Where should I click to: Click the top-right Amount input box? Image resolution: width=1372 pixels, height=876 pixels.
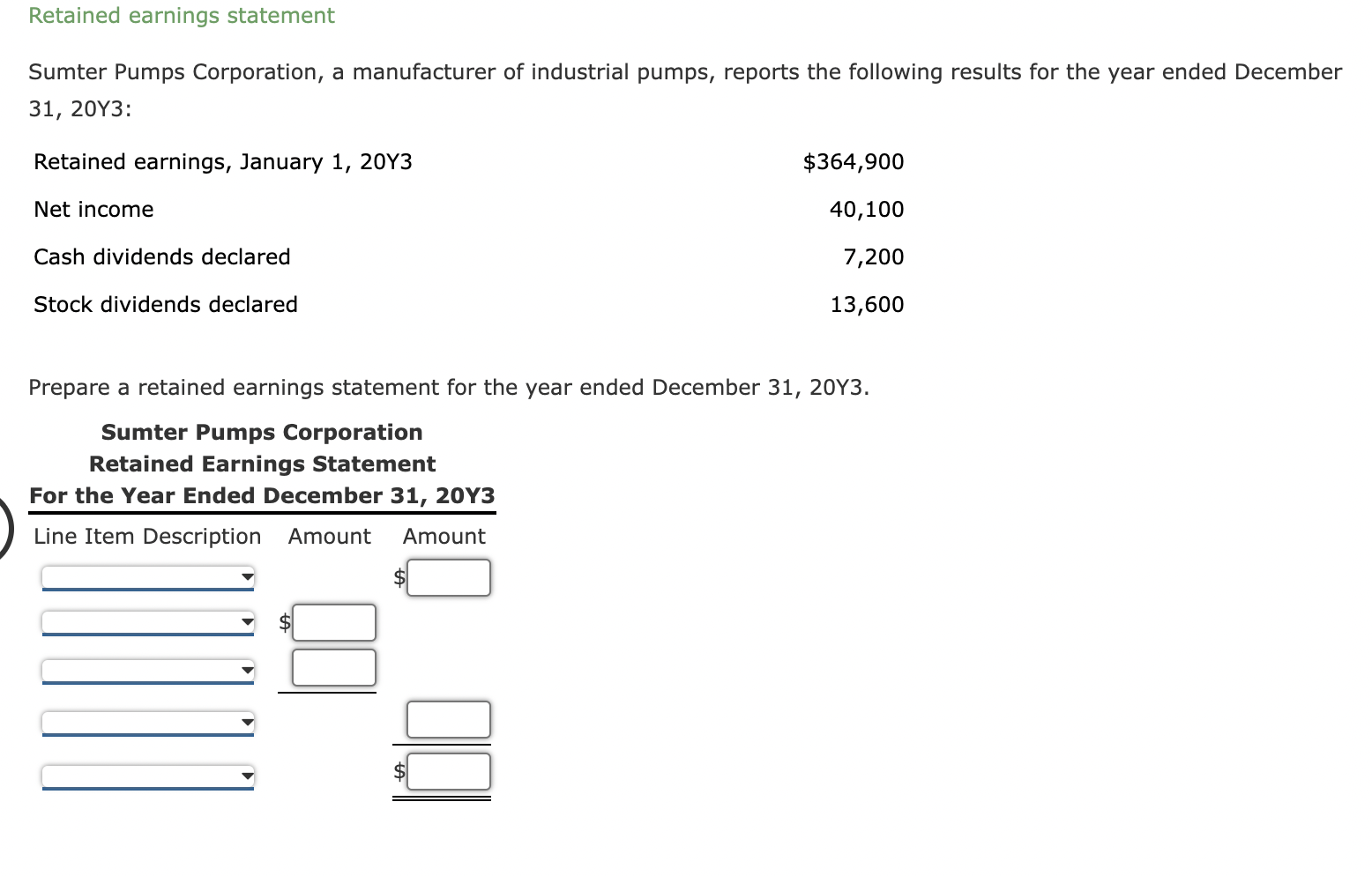[449, 577]
